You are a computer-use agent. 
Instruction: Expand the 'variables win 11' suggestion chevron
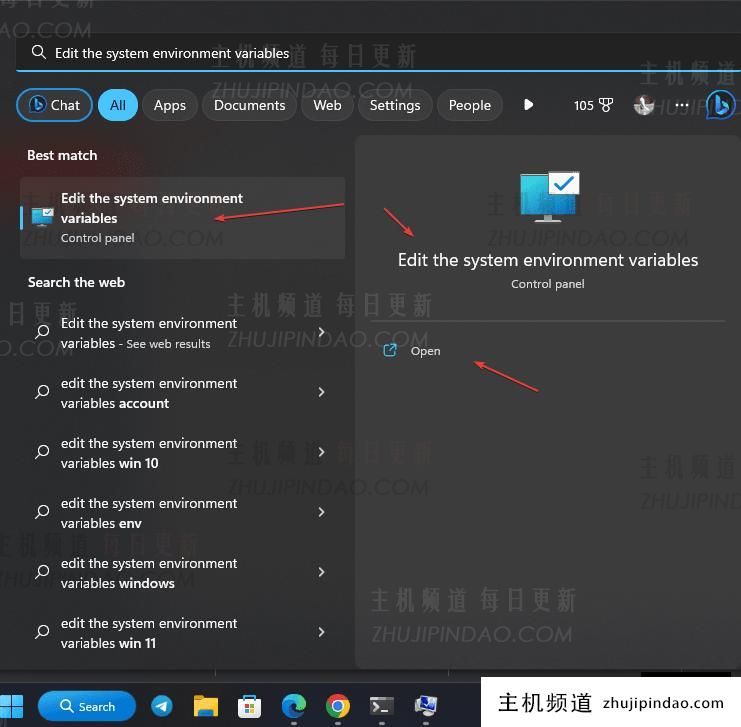pos(321,632)
